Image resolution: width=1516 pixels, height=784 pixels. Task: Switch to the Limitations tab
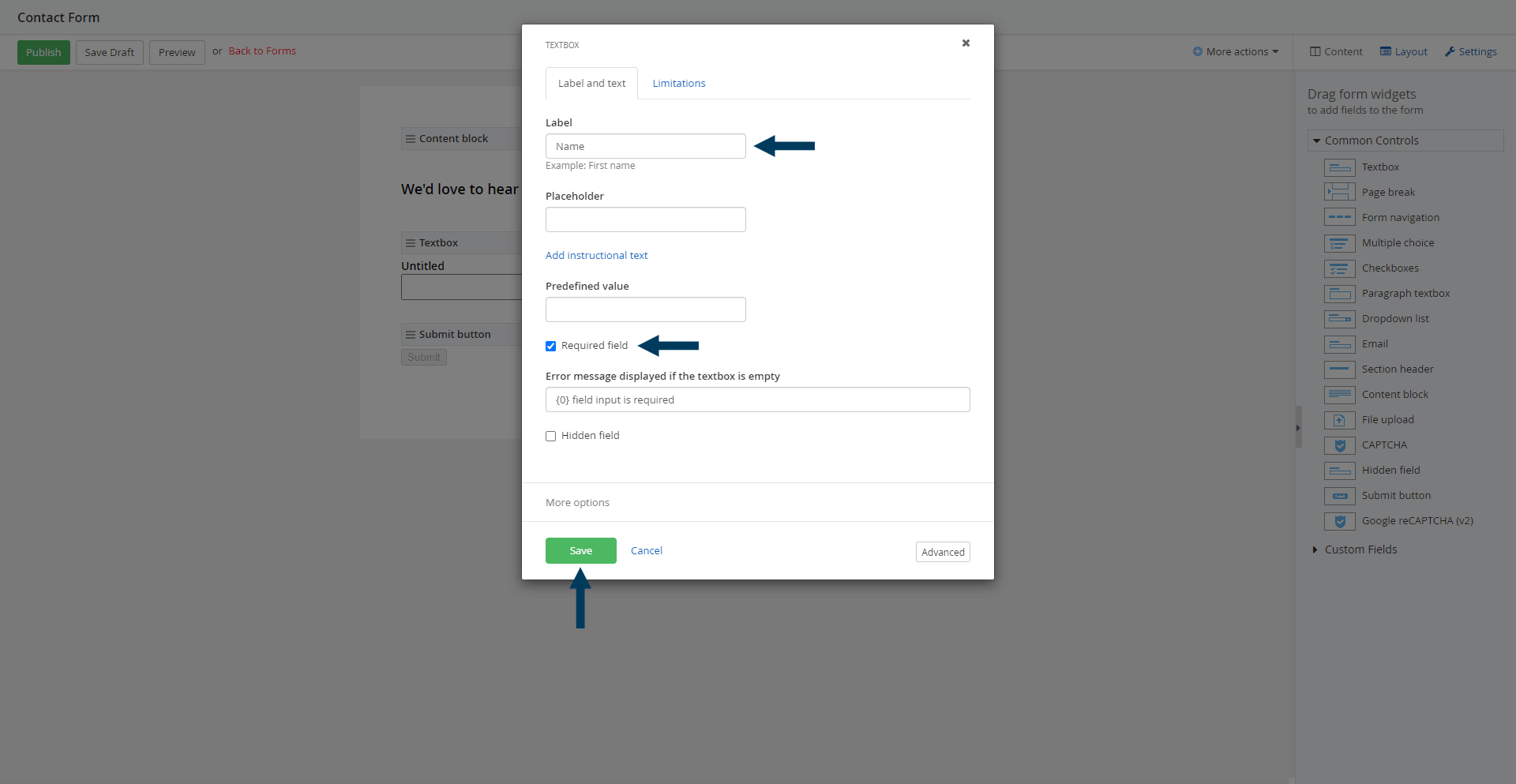pyautogui.click(x=678, y=83)
